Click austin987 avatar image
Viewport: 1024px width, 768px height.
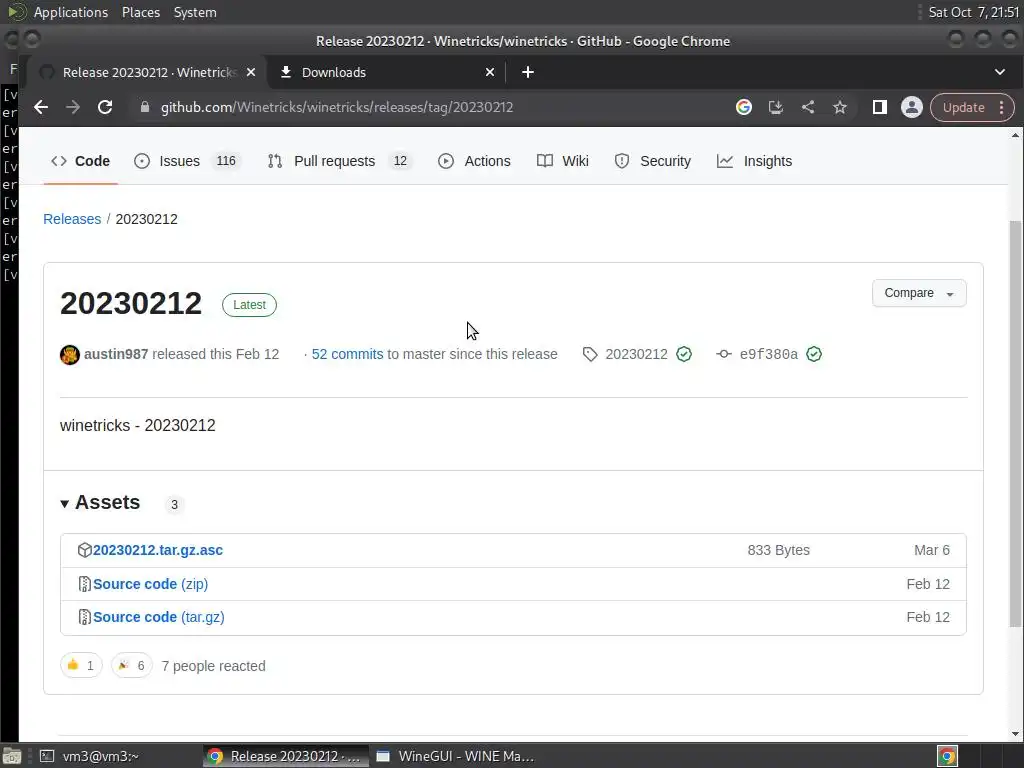click(70, 355)
